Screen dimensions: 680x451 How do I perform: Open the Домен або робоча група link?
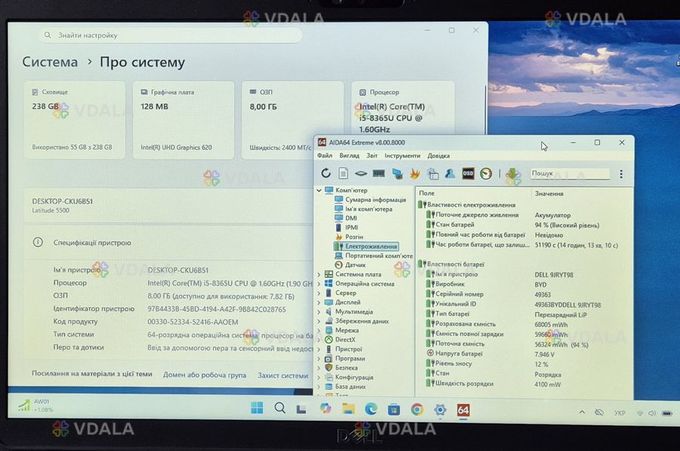(x=204, y=374)
